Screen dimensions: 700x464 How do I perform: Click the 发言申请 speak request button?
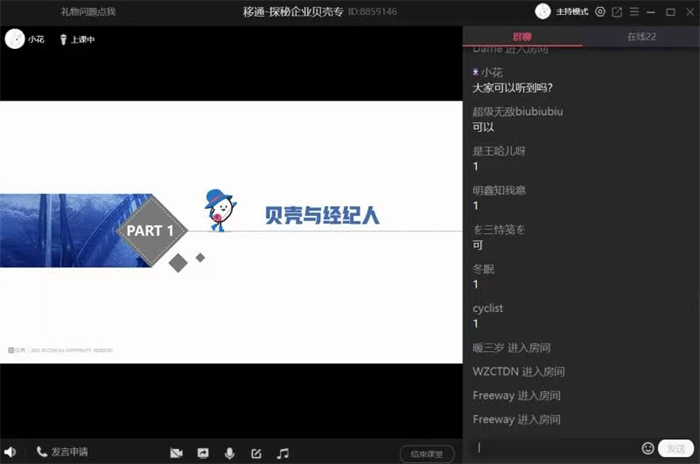(61, 452)
